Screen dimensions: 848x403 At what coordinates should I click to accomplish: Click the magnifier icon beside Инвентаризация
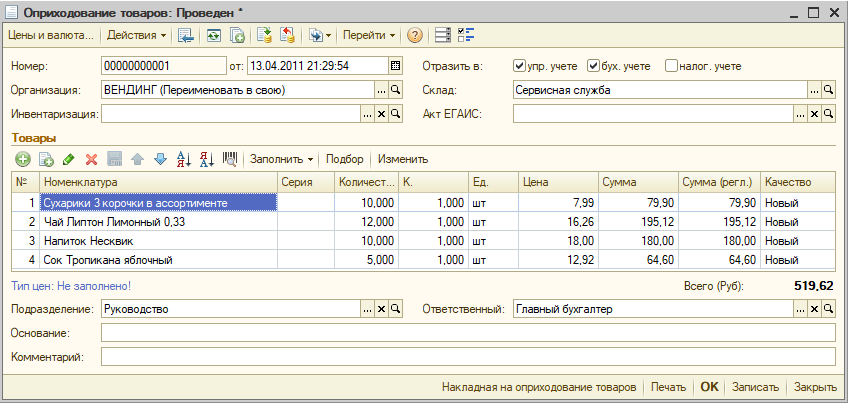[x=396, y=114]
